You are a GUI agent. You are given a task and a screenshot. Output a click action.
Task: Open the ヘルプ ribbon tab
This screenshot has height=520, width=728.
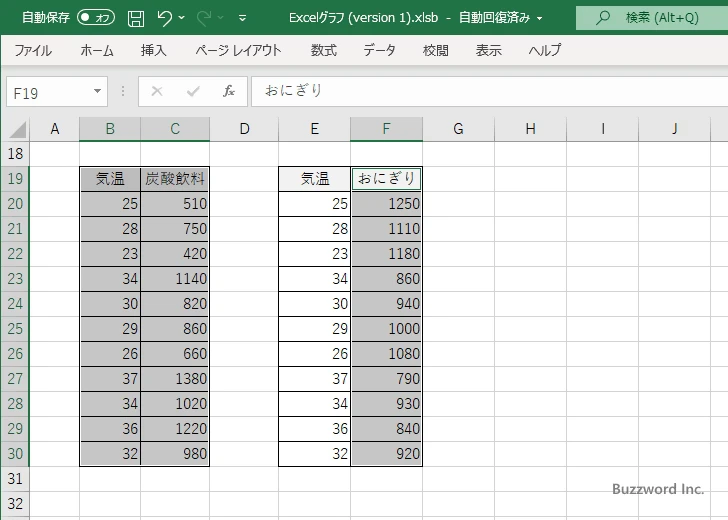[545, 50]
